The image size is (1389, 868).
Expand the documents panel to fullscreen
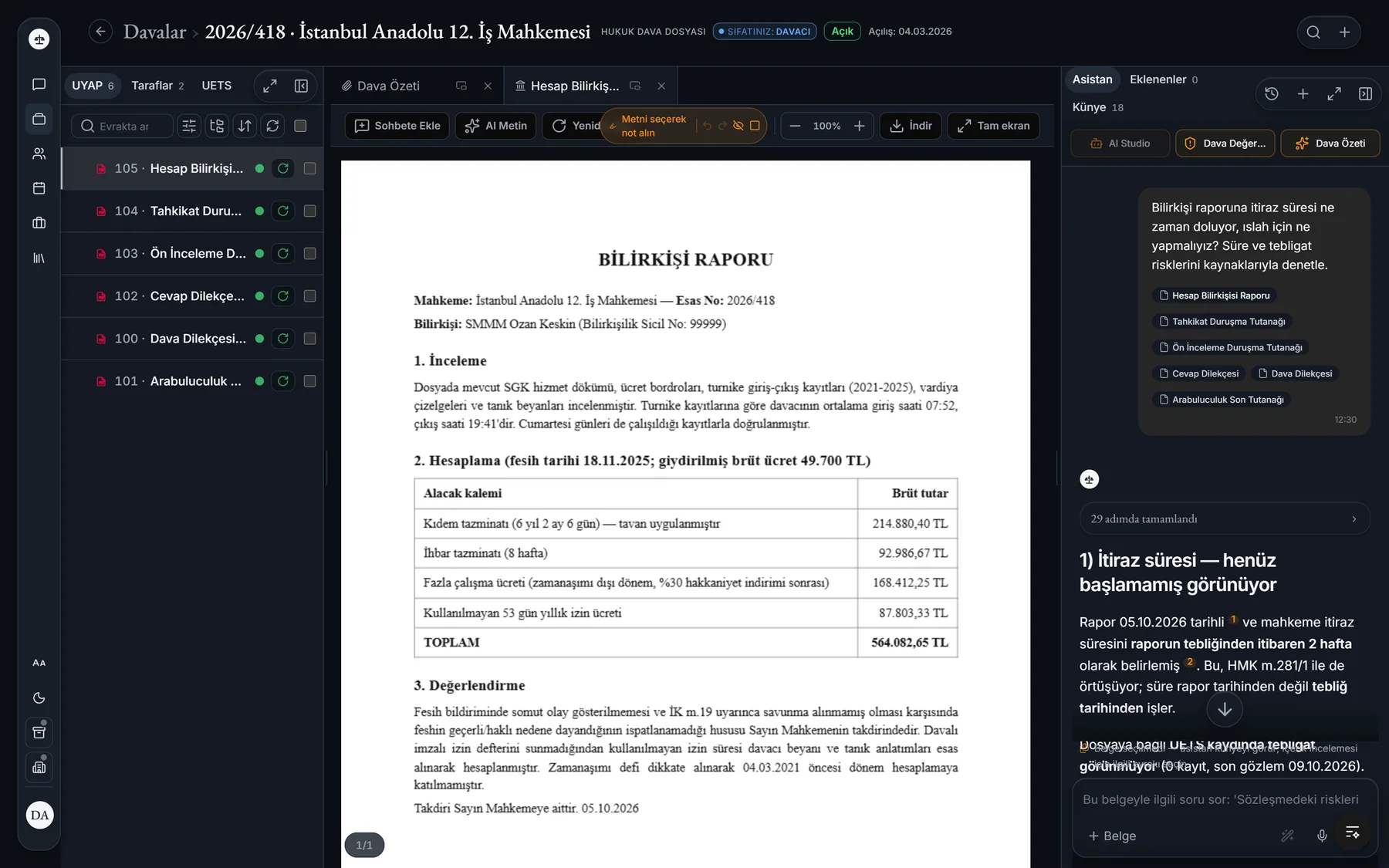(x=270, y=86)
